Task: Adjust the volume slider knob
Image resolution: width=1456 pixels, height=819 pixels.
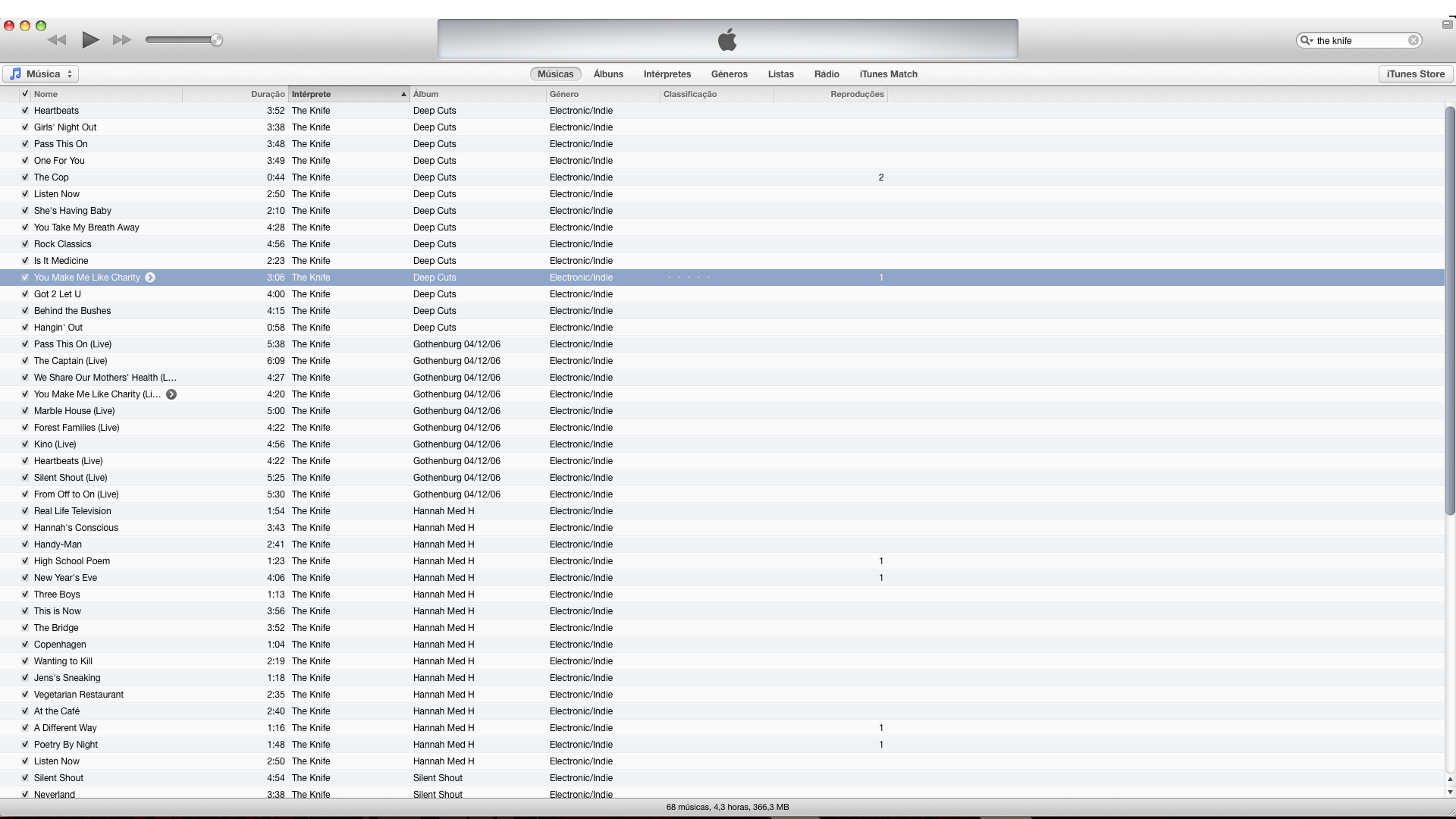Action: pos(217,40)
